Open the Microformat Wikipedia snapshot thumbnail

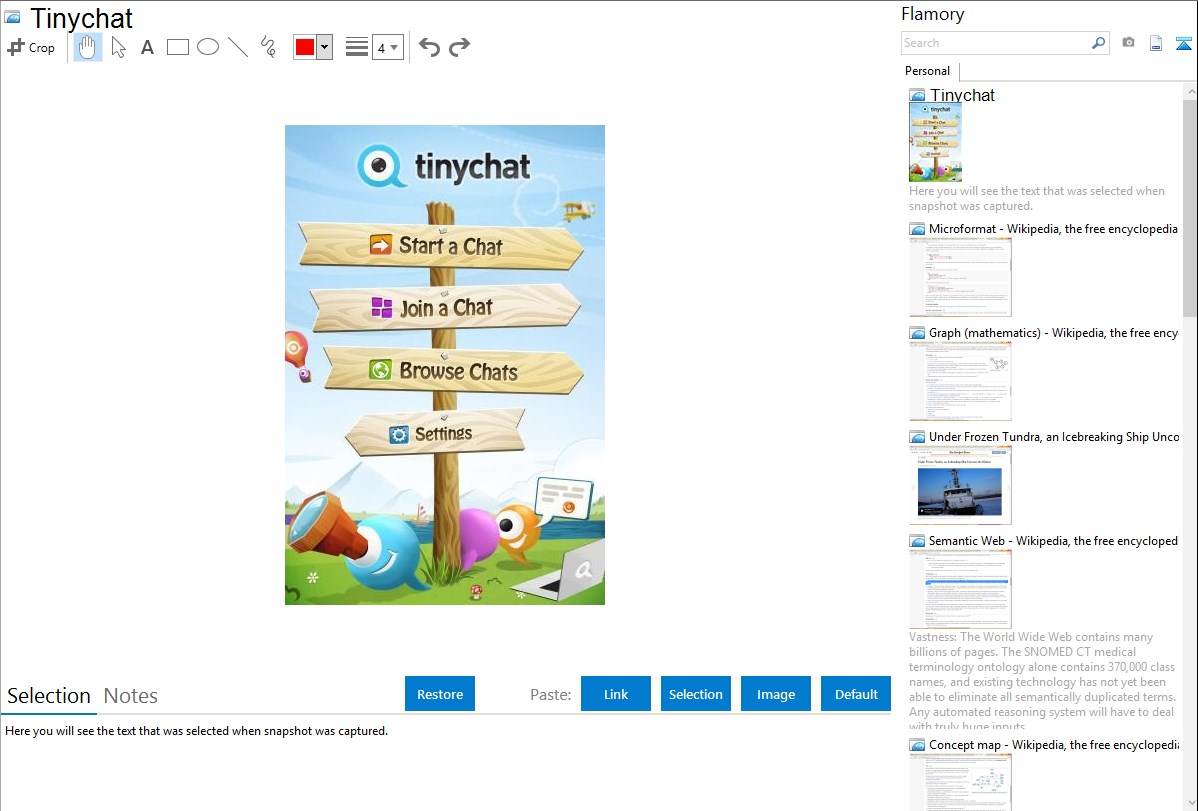coord(960,277)
